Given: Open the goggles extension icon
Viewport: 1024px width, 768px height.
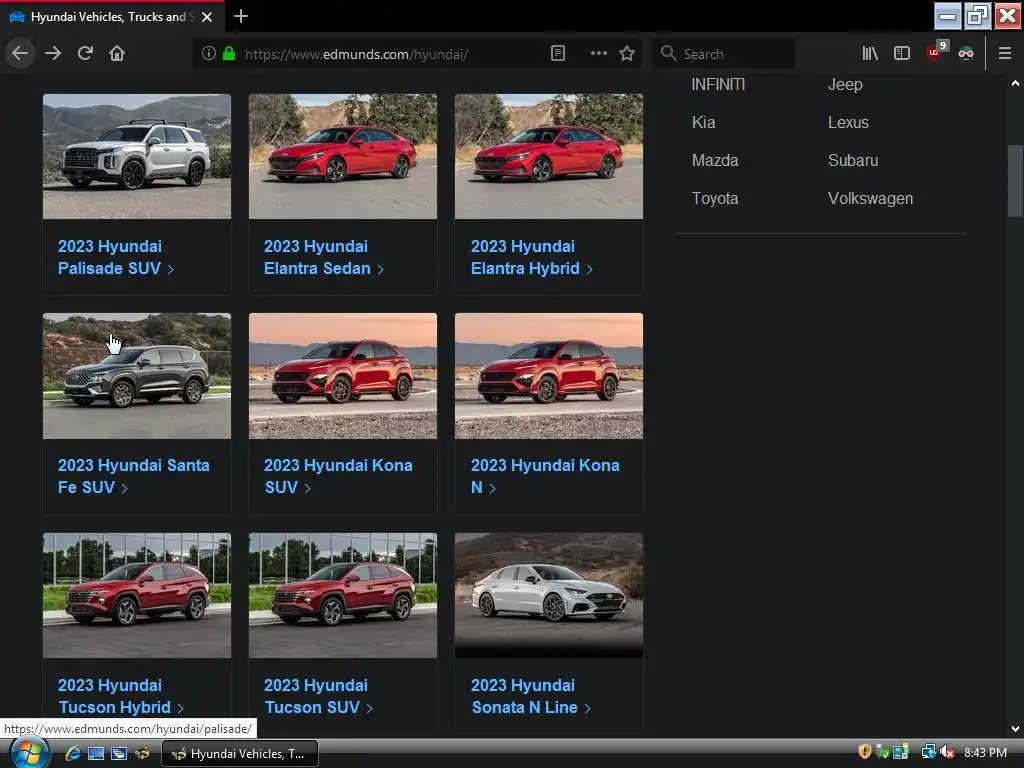Looking at the screenshot, I should pyautogui.click(x=966, y=53).
